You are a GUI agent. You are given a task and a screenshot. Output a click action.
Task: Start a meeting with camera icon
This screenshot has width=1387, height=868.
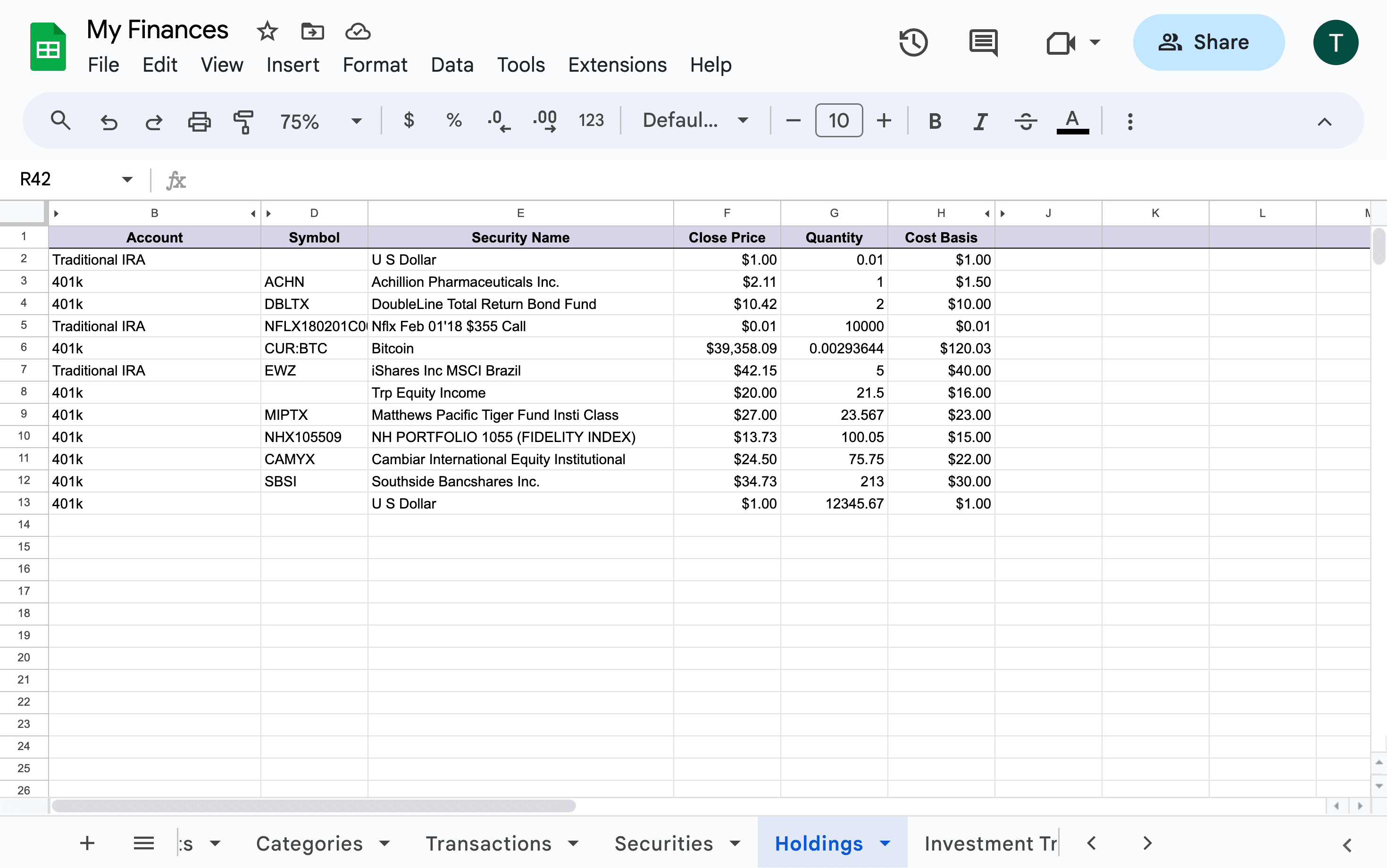(1061, 42)
